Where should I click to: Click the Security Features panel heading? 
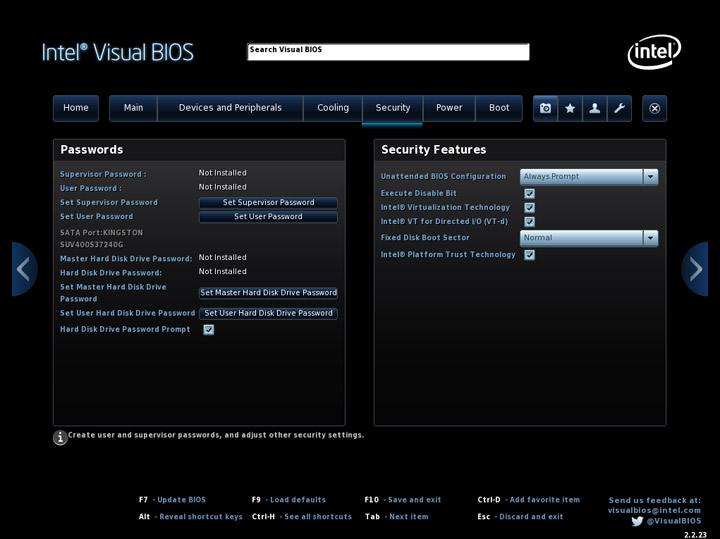(433, 150)
